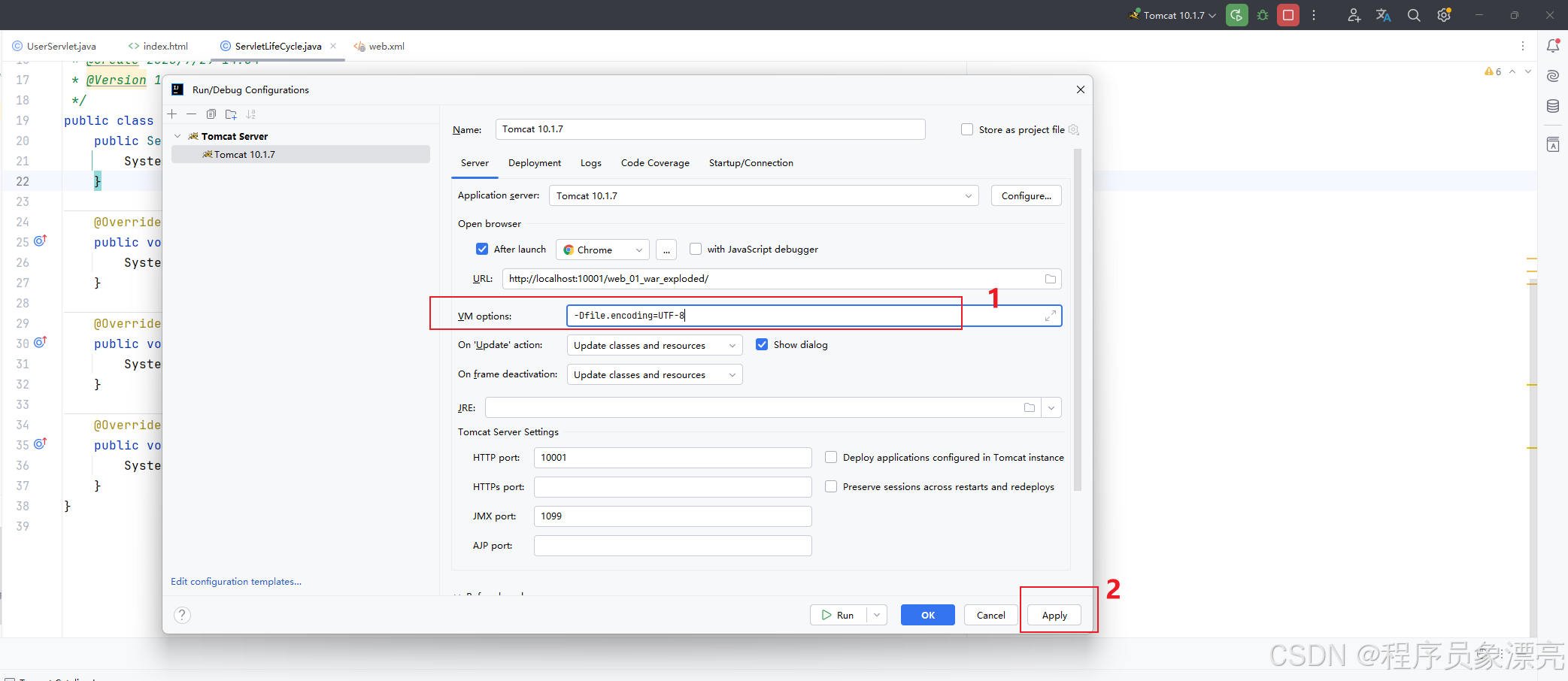Open editor tabs more options menu
The image size is (1568, 681).
pyautogui.click(x=1523, y=46)
